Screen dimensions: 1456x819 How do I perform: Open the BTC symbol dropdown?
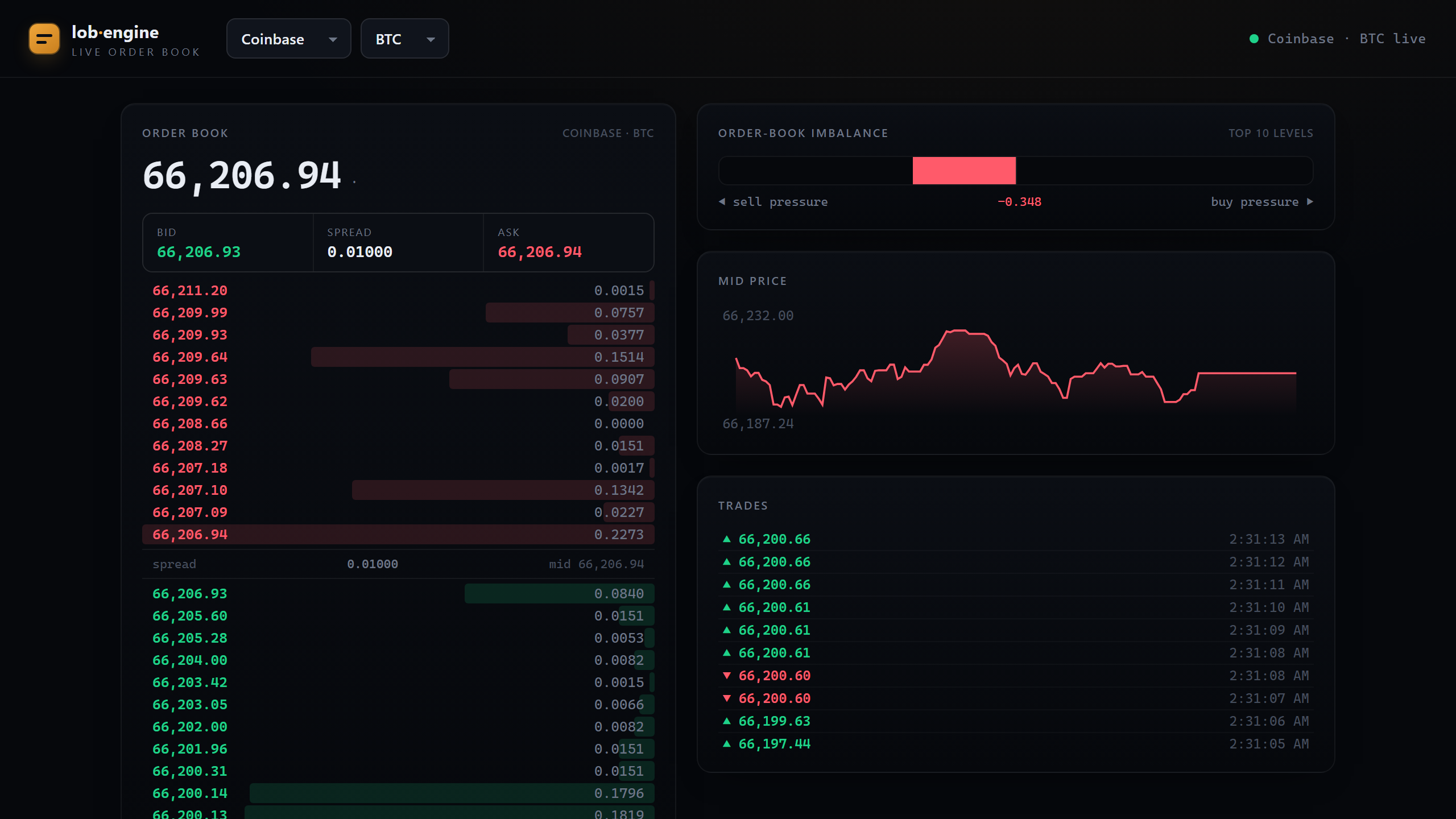click(405, 39)
